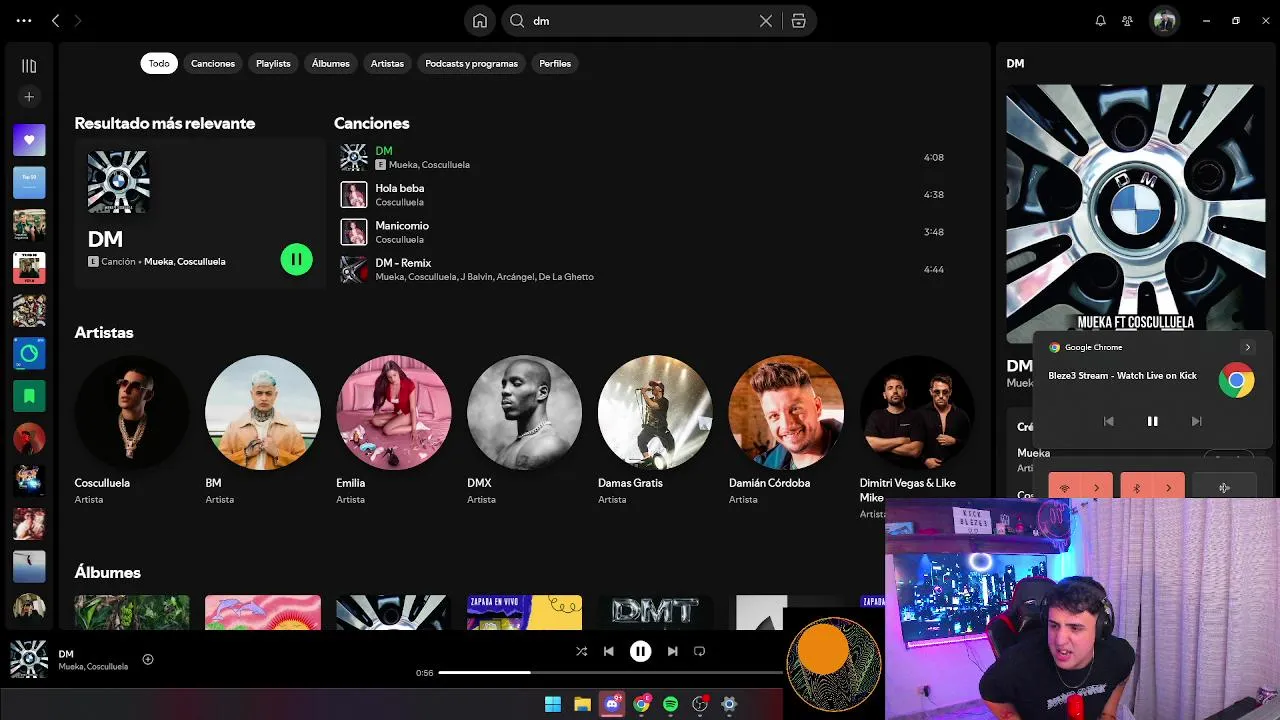Screen dimensions: 1280x720
Task: Toggle repeat in the player bar
Action: (699, 651)
